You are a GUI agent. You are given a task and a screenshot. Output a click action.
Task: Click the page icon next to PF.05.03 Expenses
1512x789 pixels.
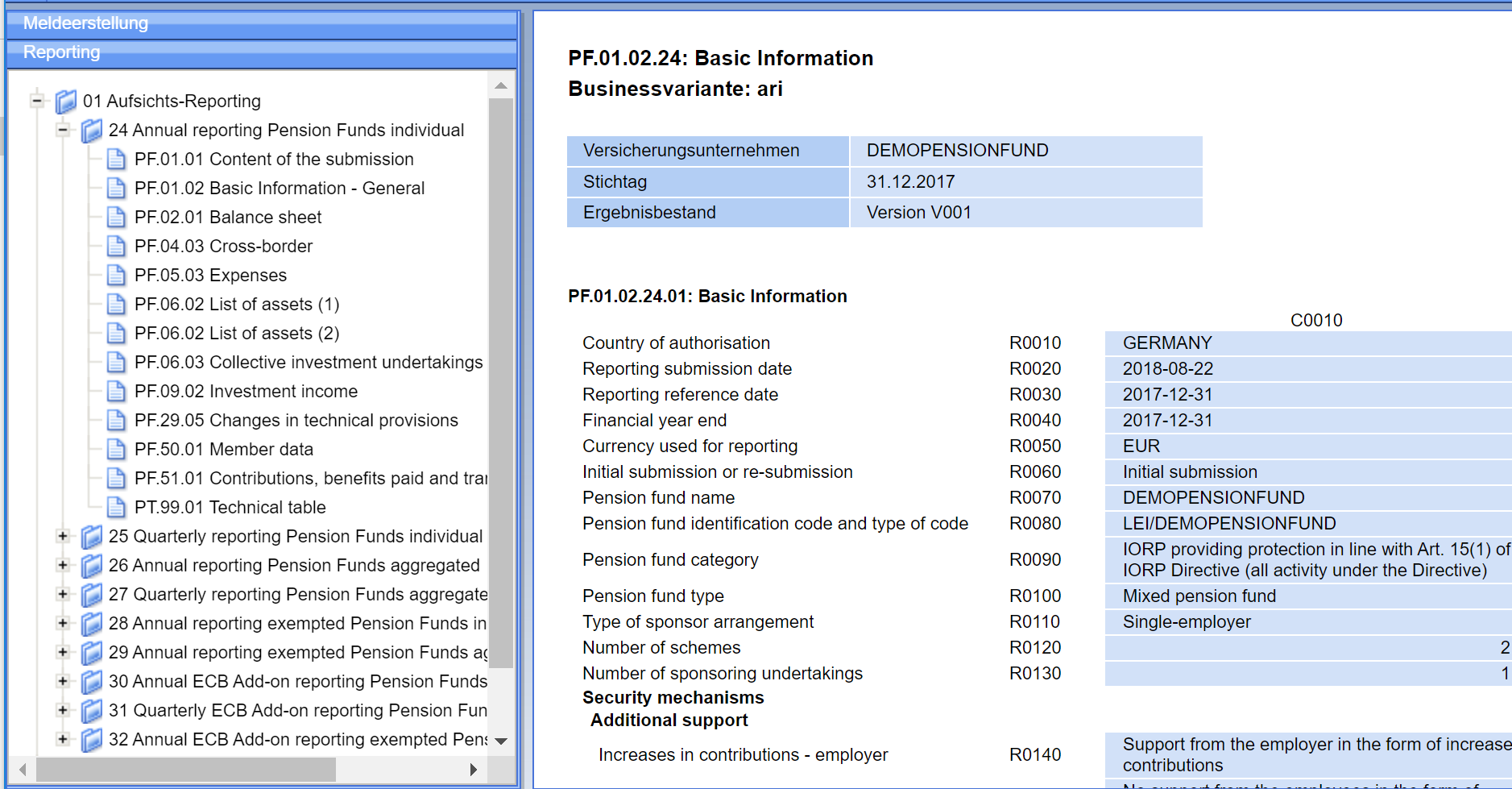[x=116, y=276]
